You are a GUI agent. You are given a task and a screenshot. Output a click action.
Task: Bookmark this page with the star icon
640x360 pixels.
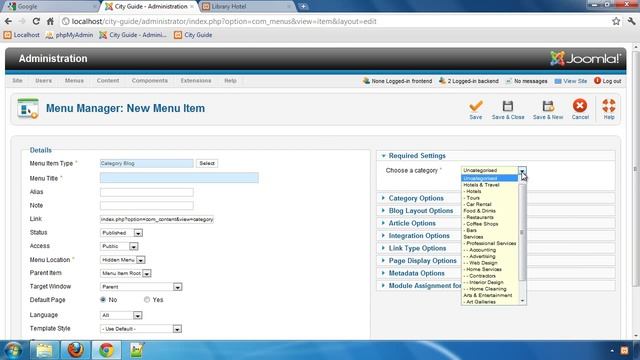(616, 21)
